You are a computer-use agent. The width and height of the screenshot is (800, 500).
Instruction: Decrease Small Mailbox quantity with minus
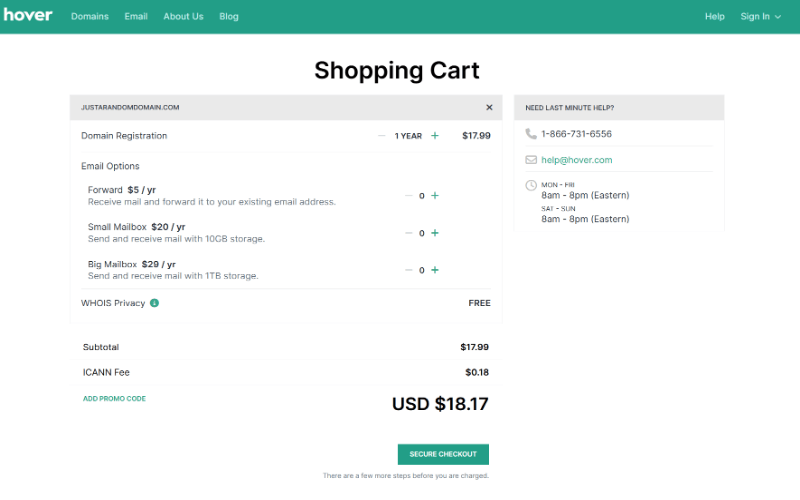408,233
